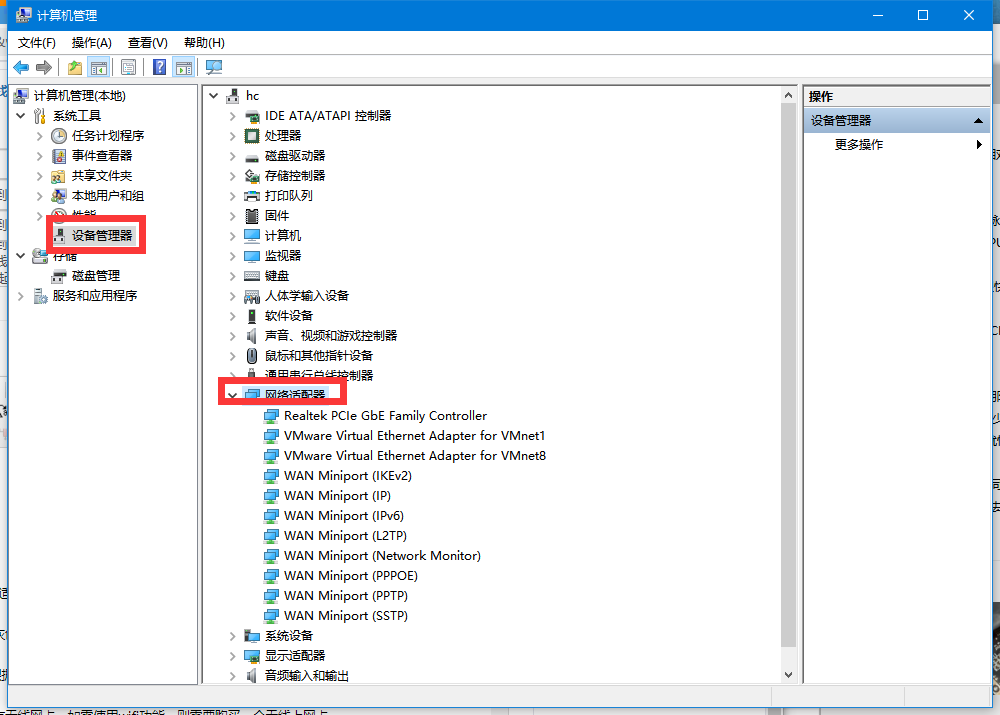Click the Back arrow toolbar icon
Image resolution: width=1000 pixels, height=715 pixels.
point(21,67)
